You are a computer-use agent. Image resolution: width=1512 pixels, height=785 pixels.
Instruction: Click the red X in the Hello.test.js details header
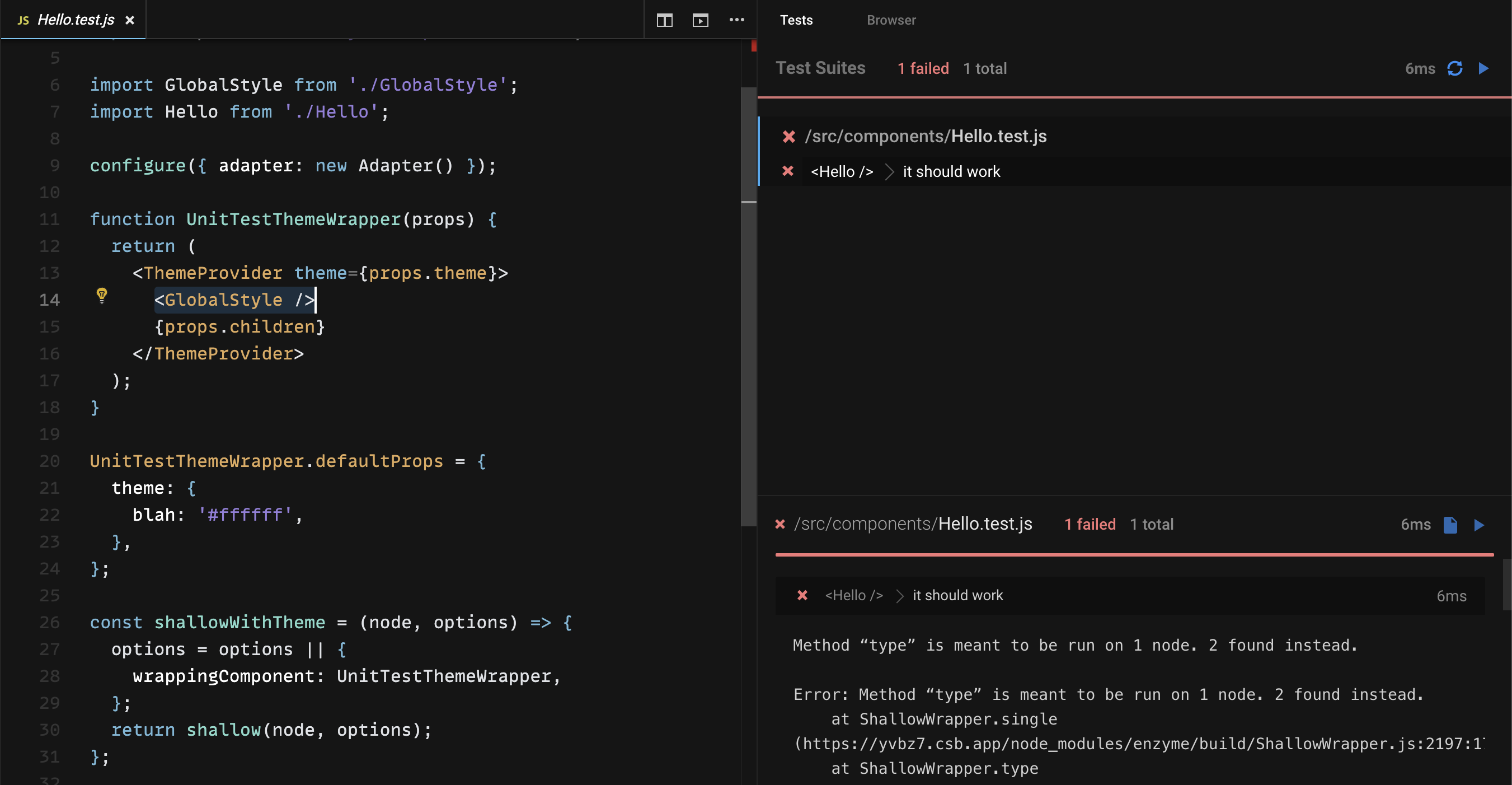click(780, 524)
